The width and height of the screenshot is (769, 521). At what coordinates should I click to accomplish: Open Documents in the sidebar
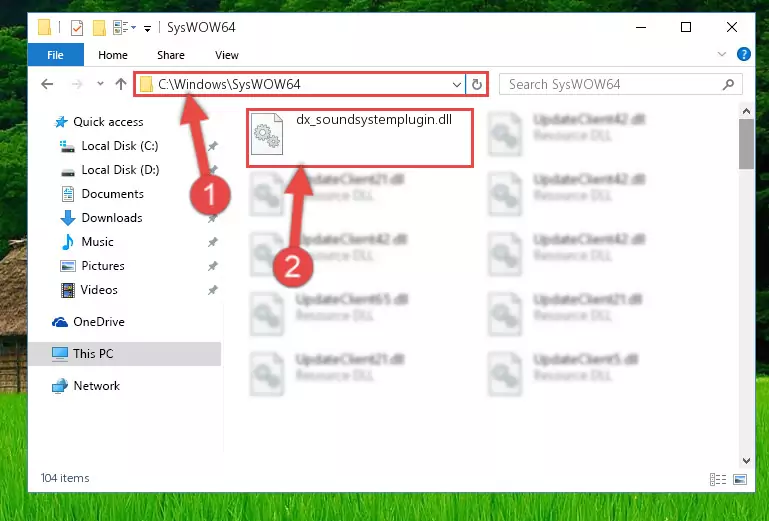pyautogui.click(x=112, y=194)
